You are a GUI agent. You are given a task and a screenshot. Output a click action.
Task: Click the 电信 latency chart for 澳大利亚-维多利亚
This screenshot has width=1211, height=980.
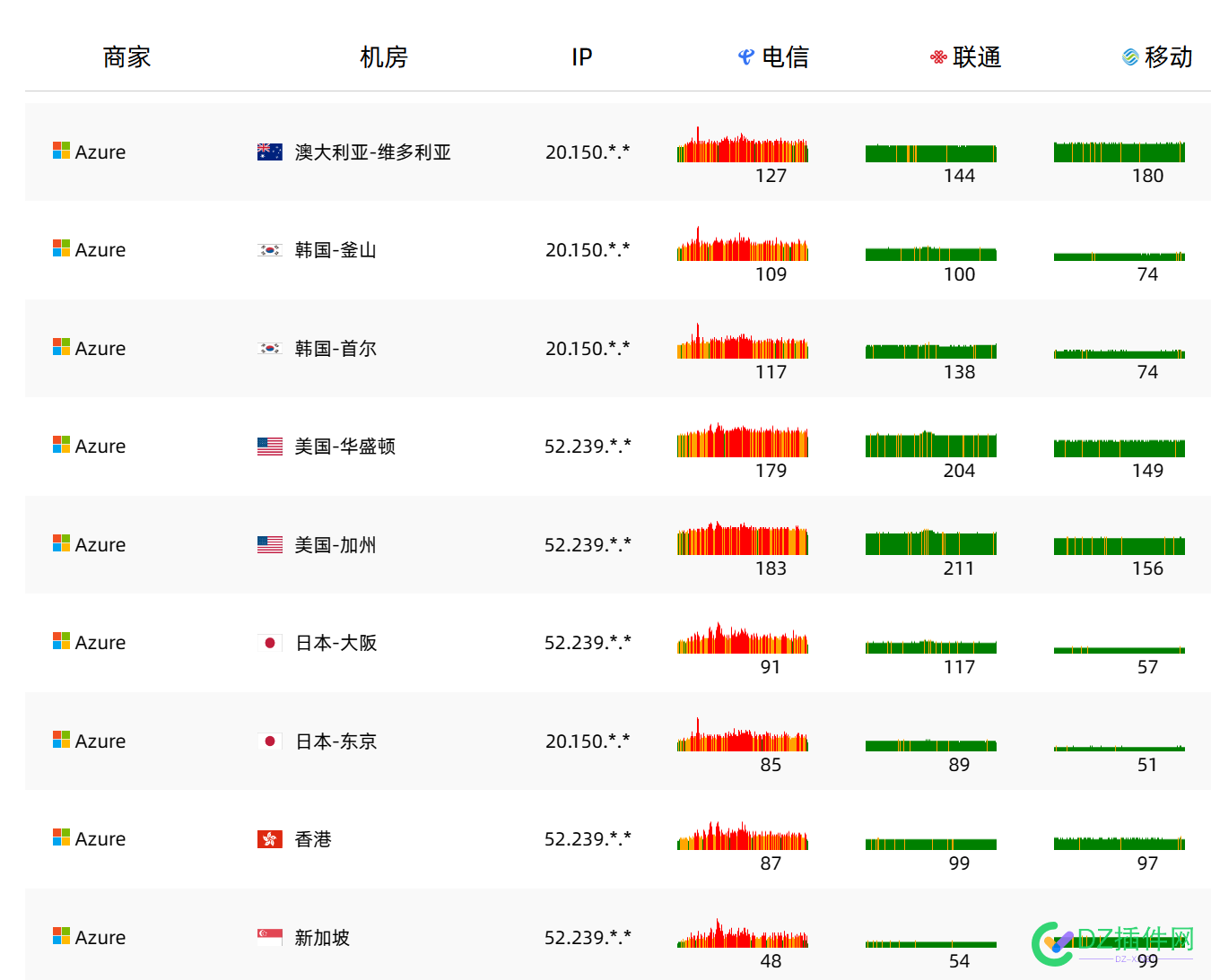click(x=743, y=144)
